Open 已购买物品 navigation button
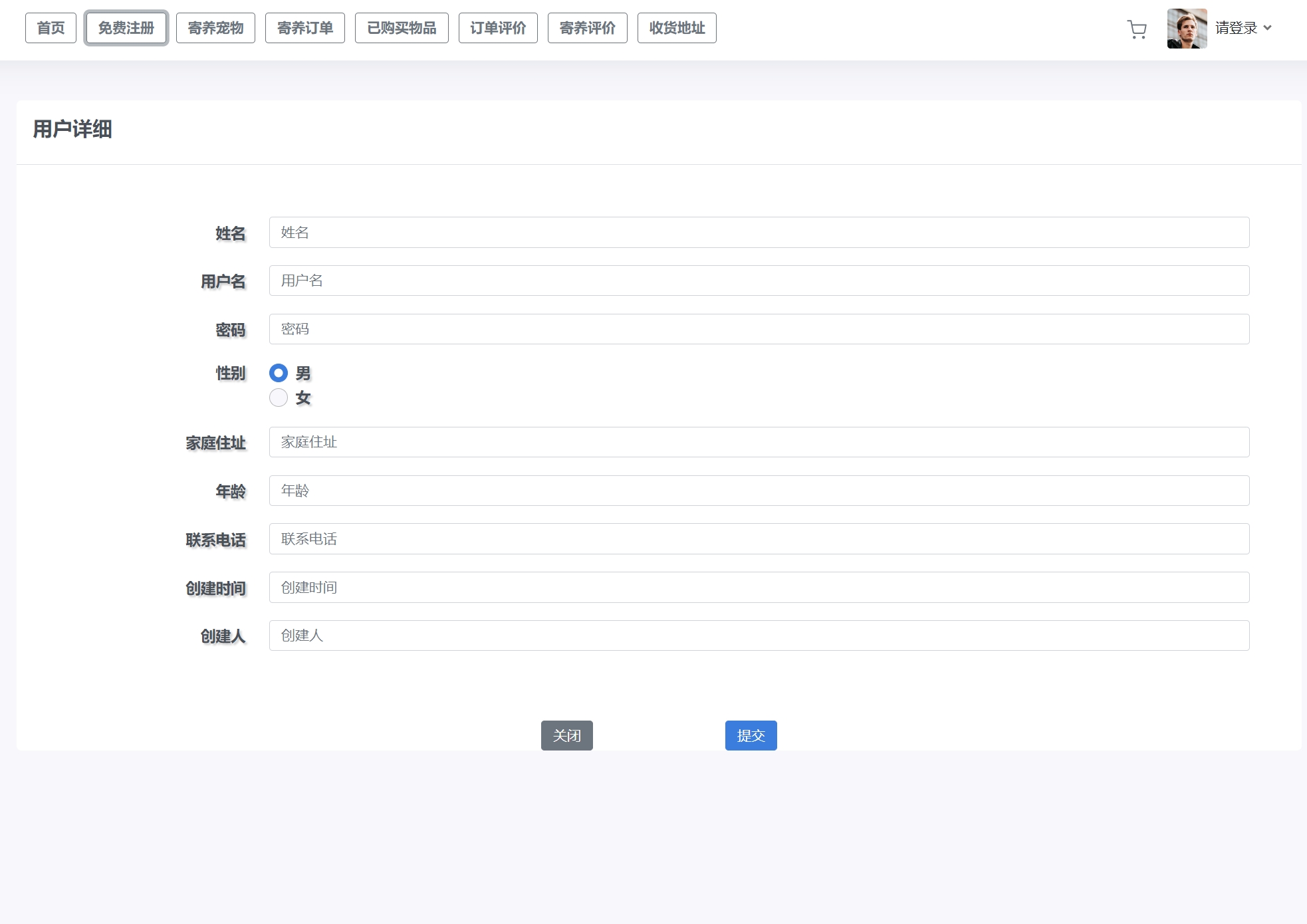 (x=402, y=28)
